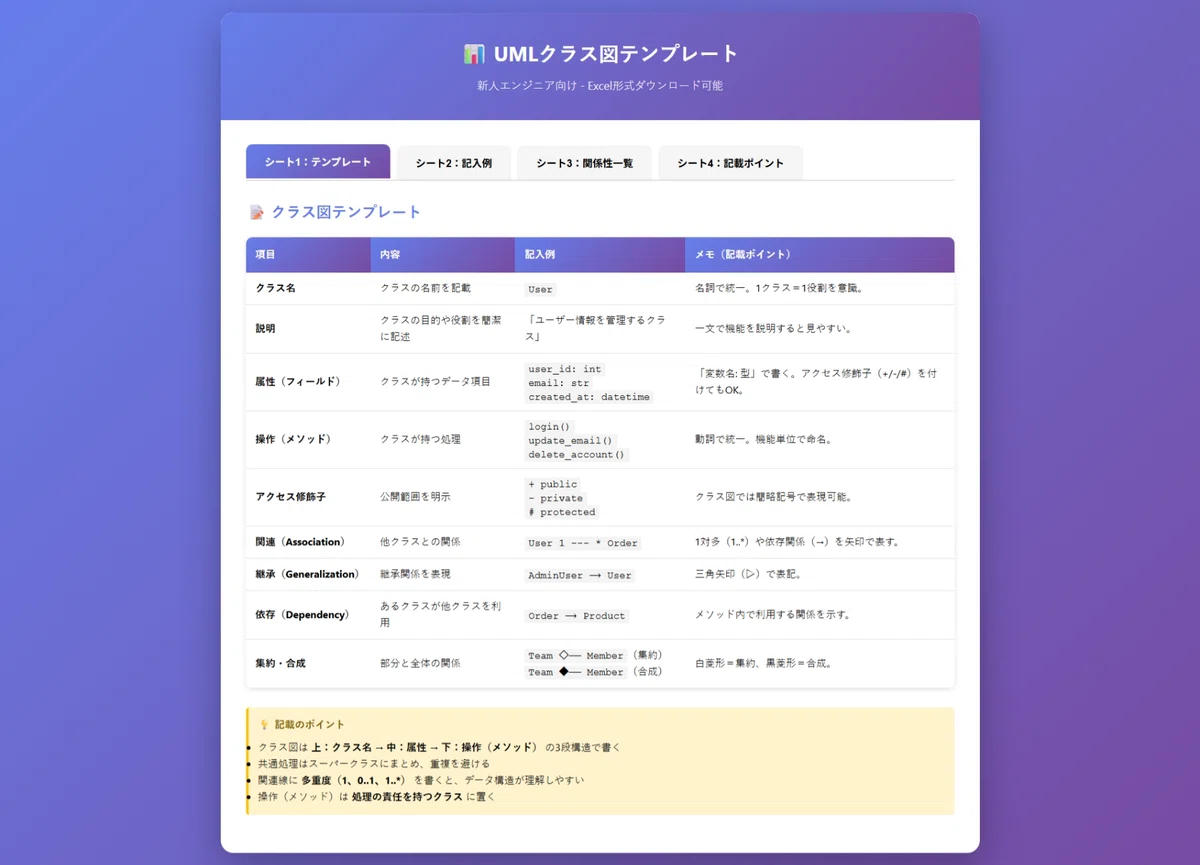The image size is (1200, 865).
Task: Click the light bulb icon next to 記載のポイント
Action: pyautogui.click(x=264, y=724)
